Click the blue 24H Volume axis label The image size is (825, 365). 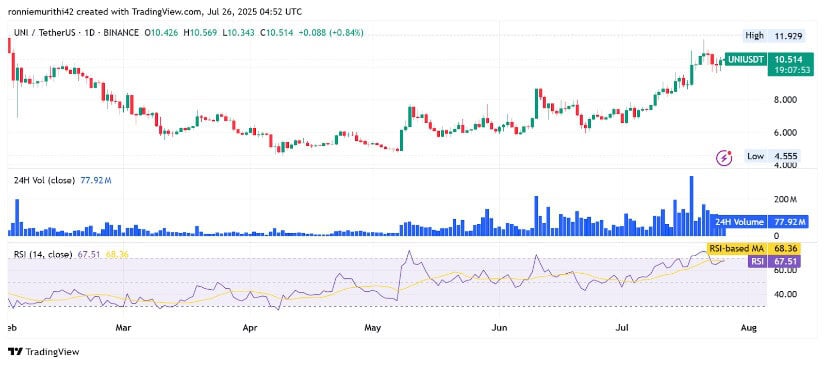coord(739,222)
